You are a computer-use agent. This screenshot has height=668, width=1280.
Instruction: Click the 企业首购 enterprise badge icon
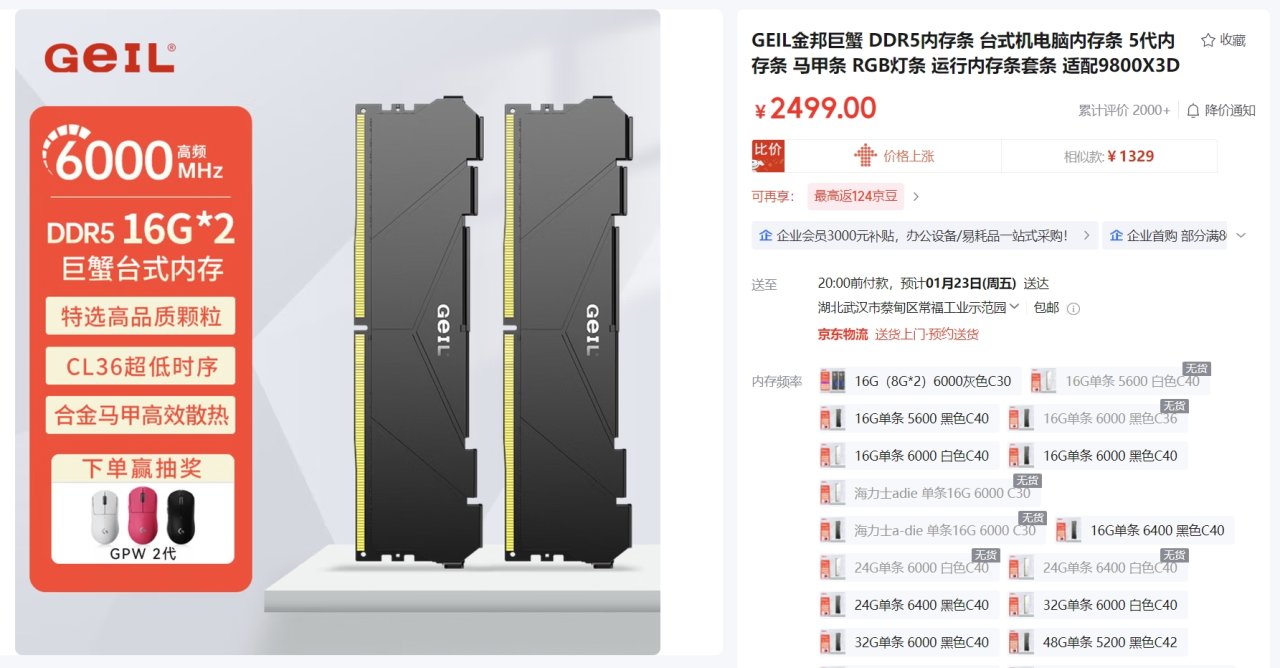click(x=1116, y=236)
